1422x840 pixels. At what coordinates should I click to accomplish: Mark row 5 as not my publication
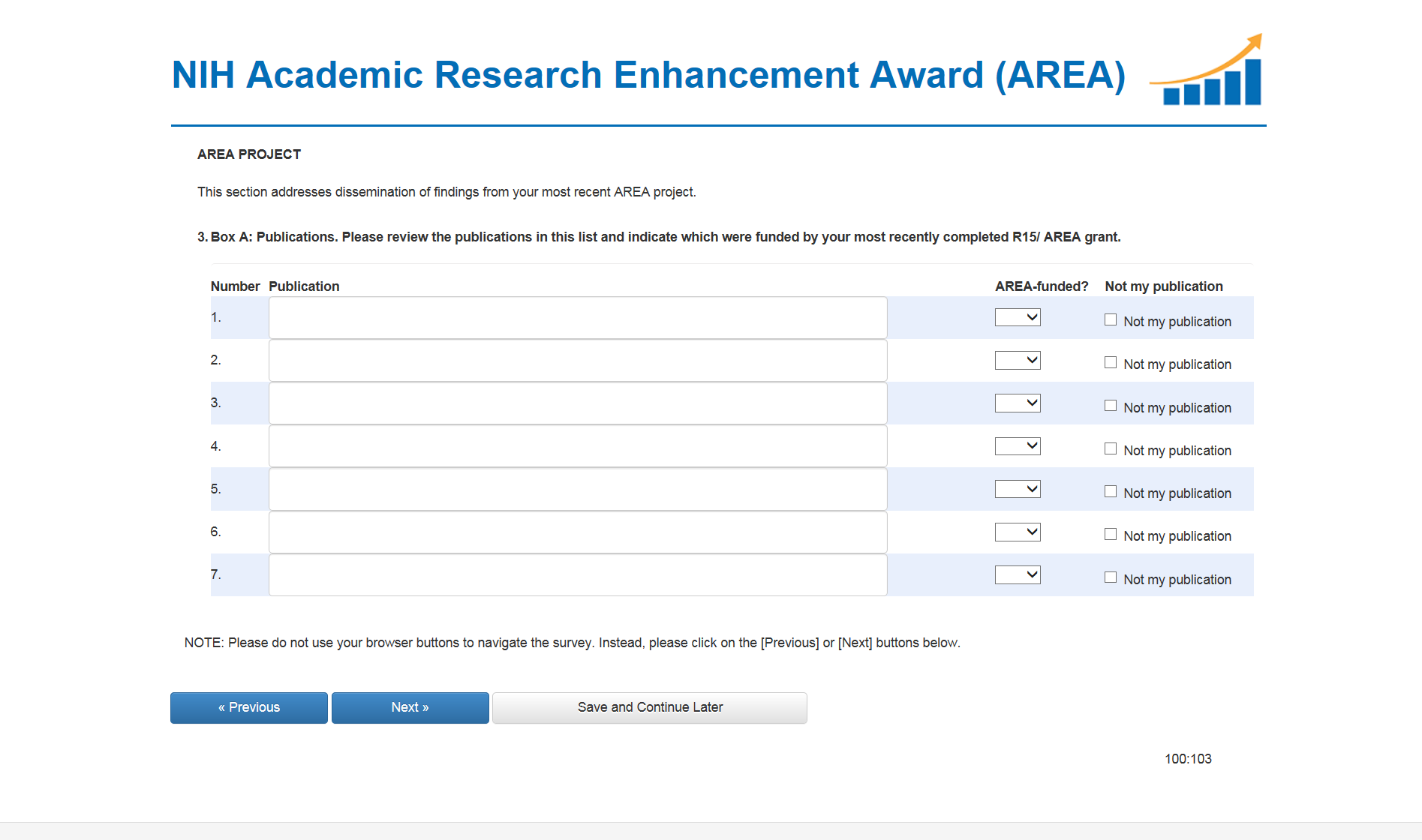(1111, 492)
